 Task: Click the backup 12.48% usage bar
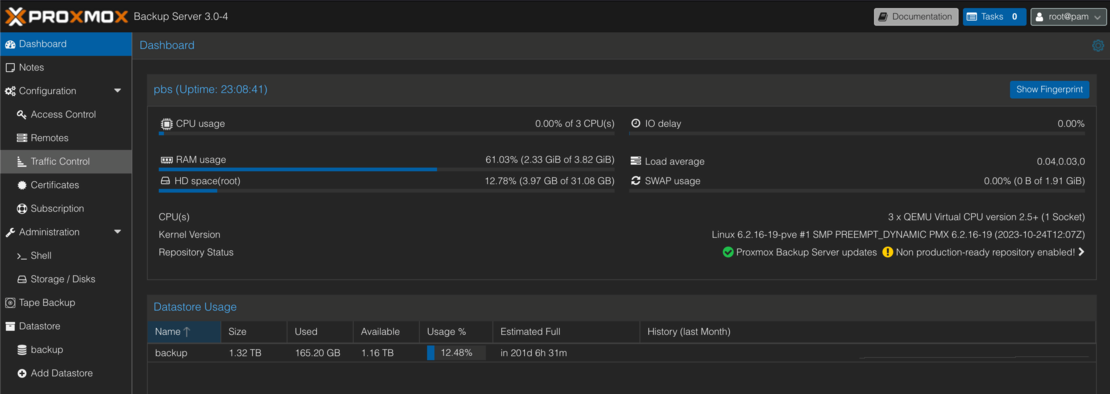(x=456, y=353)
